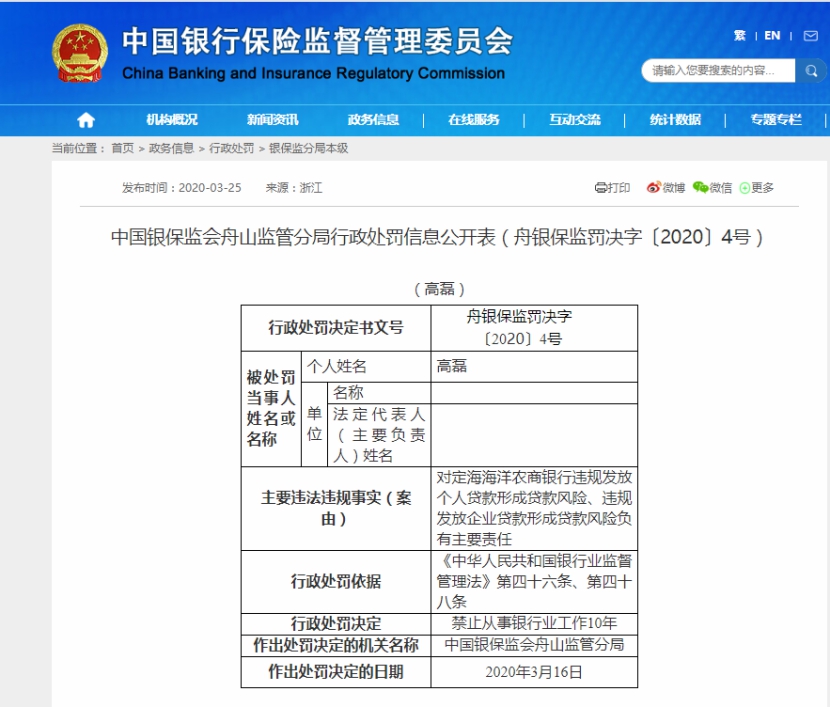Click the national emblem logo

tap(80, 55)
